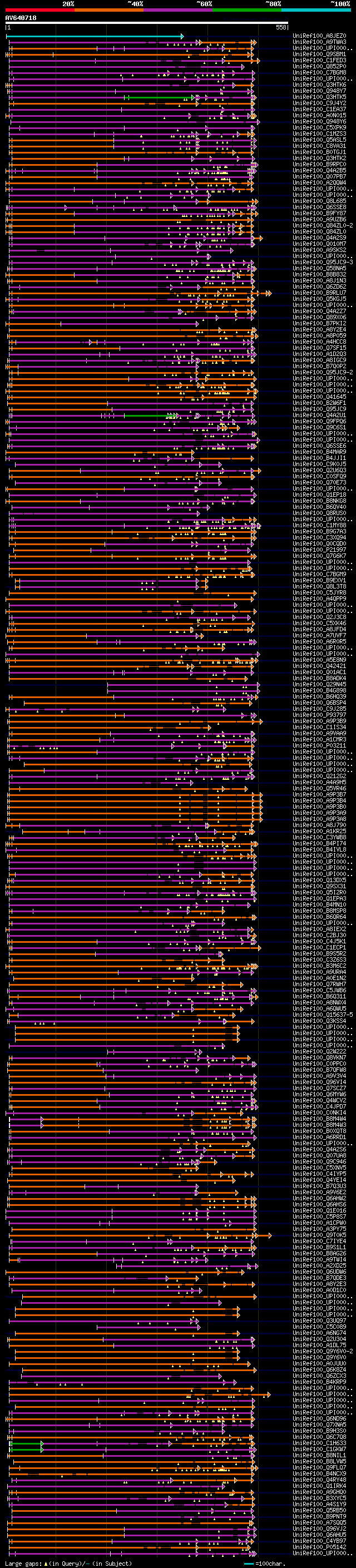The image size is (356, 1568).
Task: Click the green ~80% identity legend bar
Action: coord(247,10)
